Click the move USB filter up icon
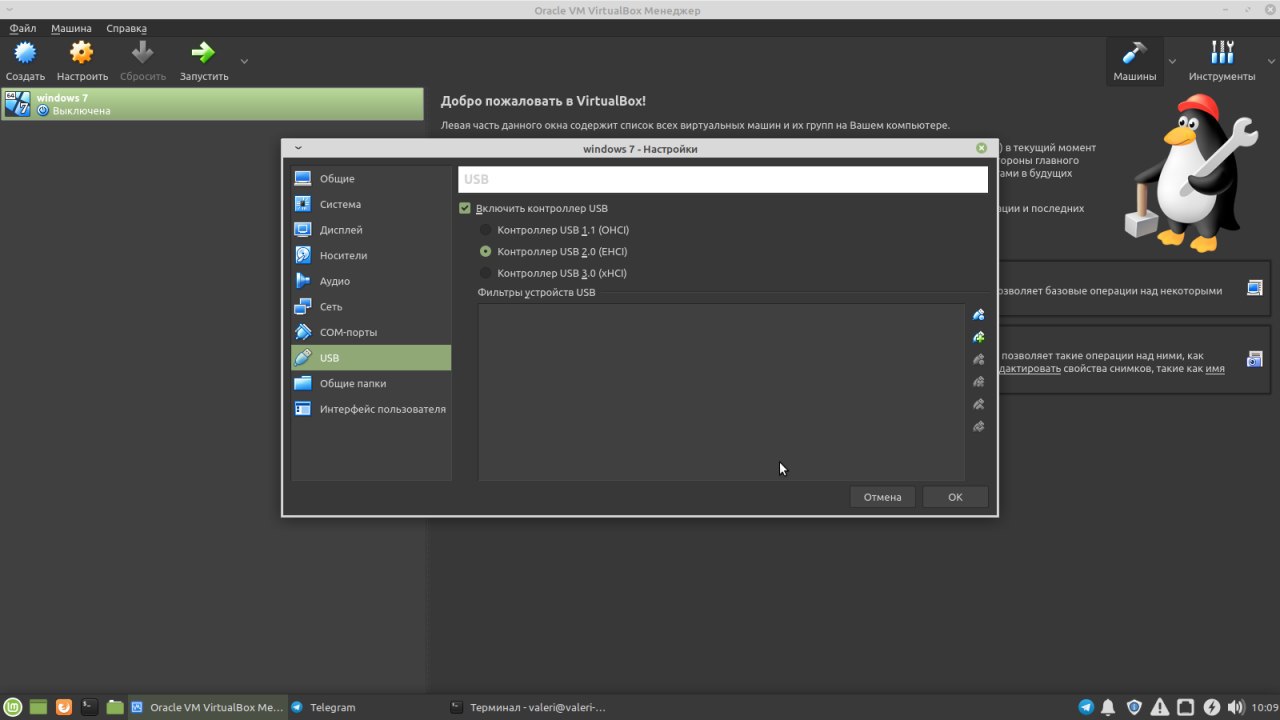 click(979, 404)
